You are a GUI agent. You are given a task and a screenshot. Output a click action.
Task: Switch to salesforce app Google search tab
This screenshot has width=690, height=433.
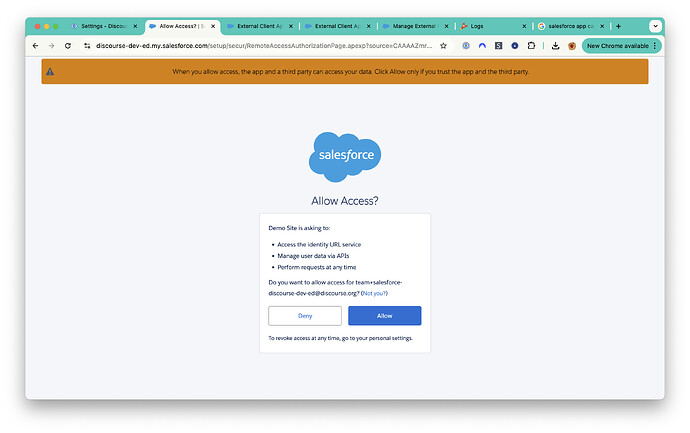click(x=570, y=26)
